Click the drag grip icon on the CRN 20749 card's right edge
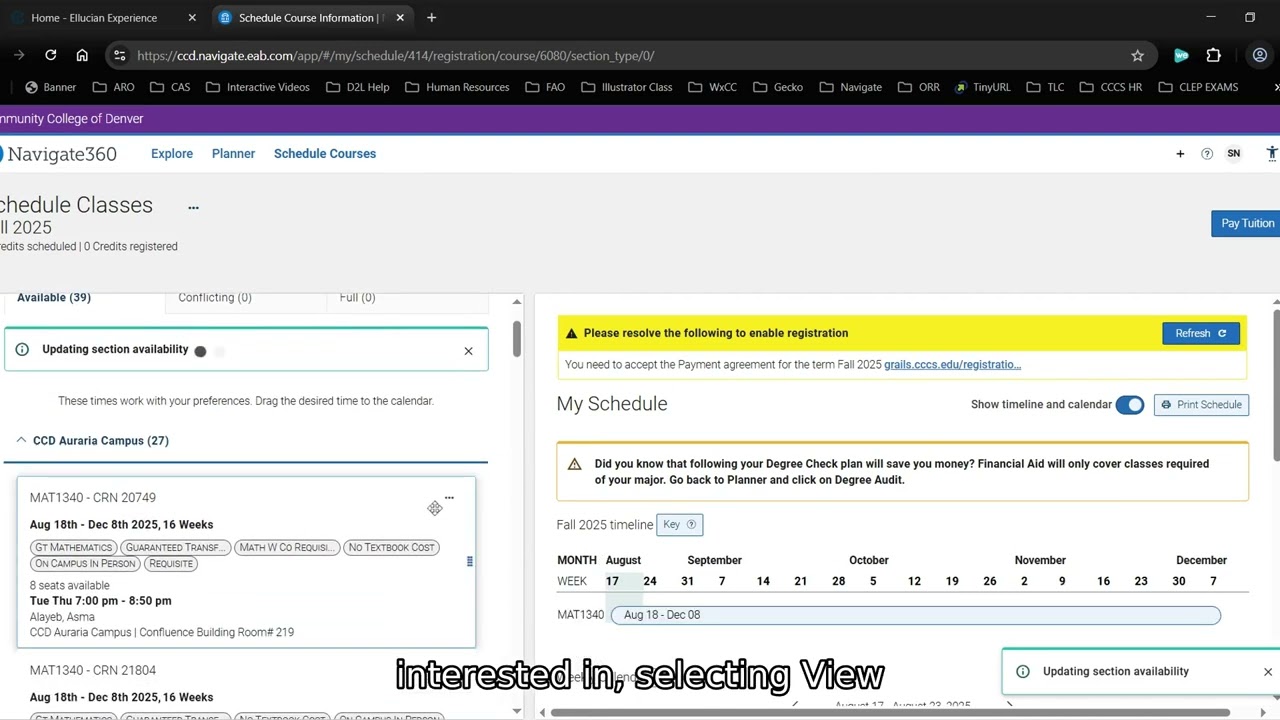Viewport: 1280px width, 720px height. coord(470,561)
